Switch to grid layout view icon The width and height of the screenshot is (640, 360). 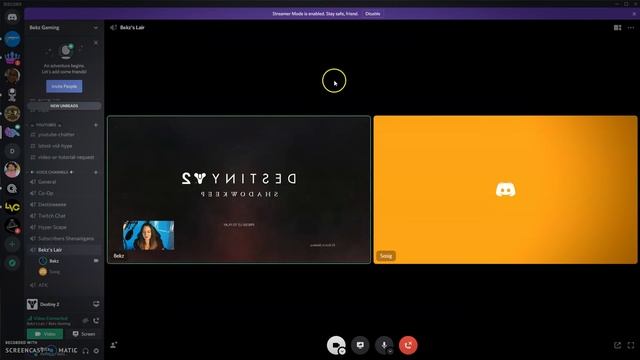(618, 28)
